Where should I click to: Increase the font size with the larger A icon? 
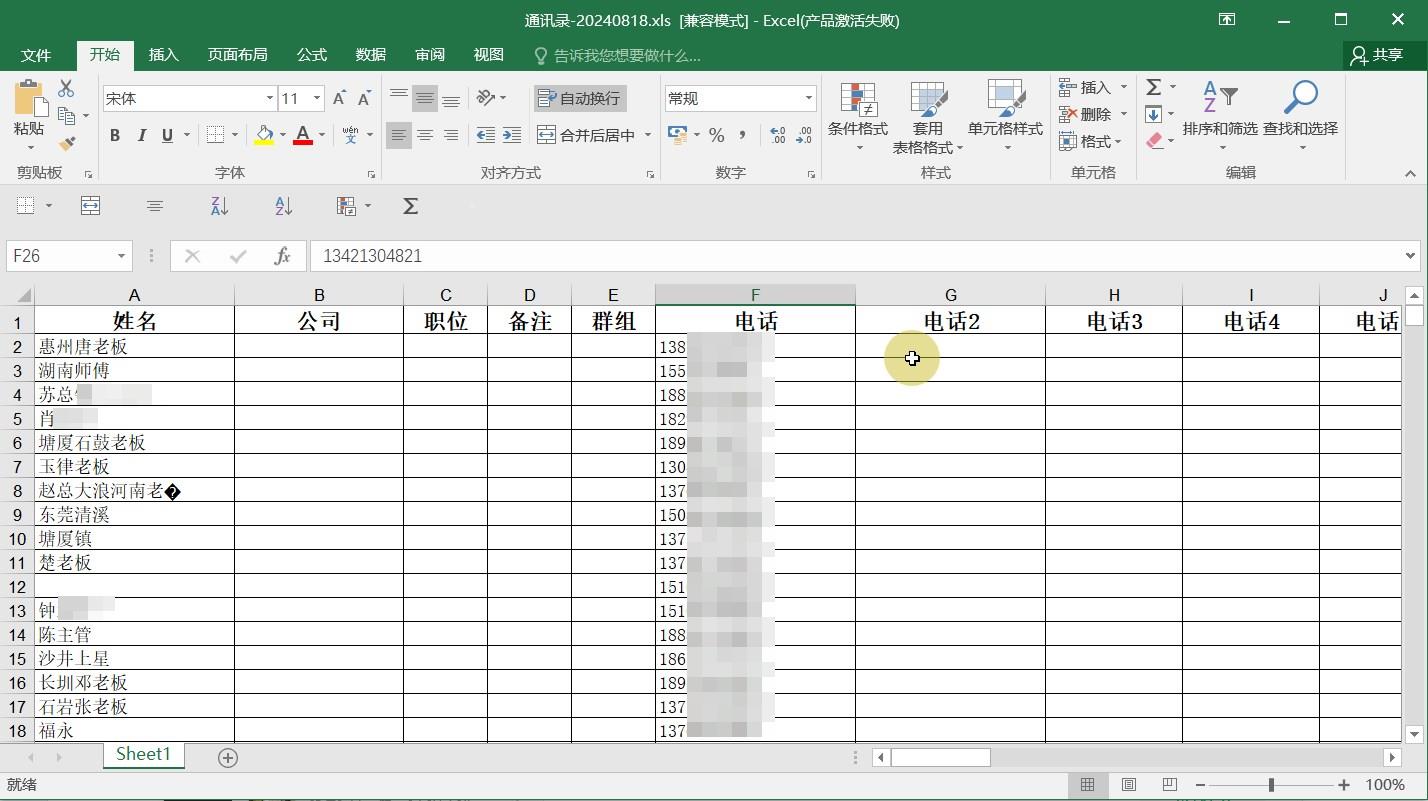point(339,98)
